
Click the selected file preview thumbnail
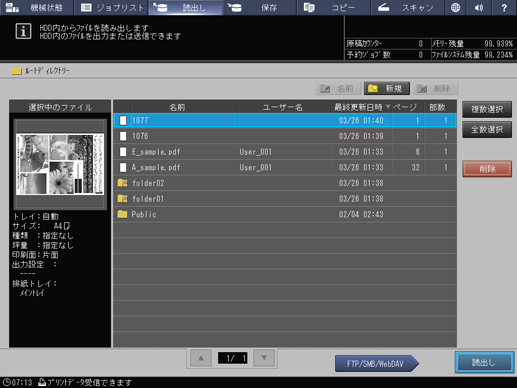point(60,164)
